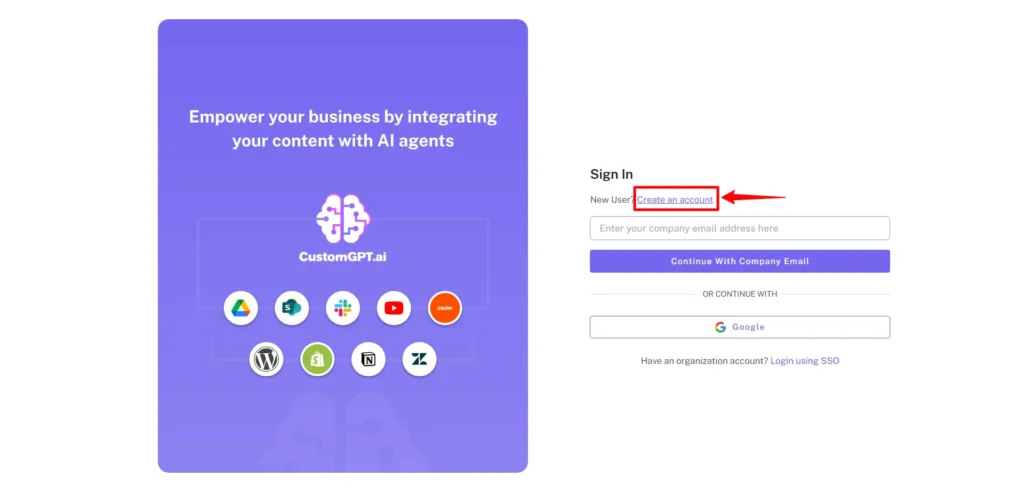Select the WordPress integration icon
The height and width of the screenshot is (492, 1024).
pos(266,359)
